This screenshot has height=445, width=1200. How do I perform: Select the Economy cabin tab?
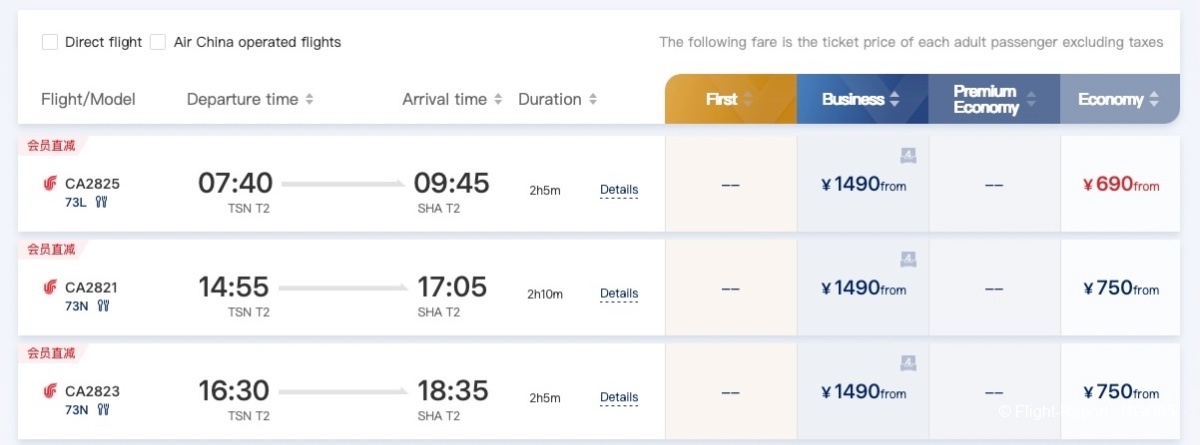point(1118,99)
